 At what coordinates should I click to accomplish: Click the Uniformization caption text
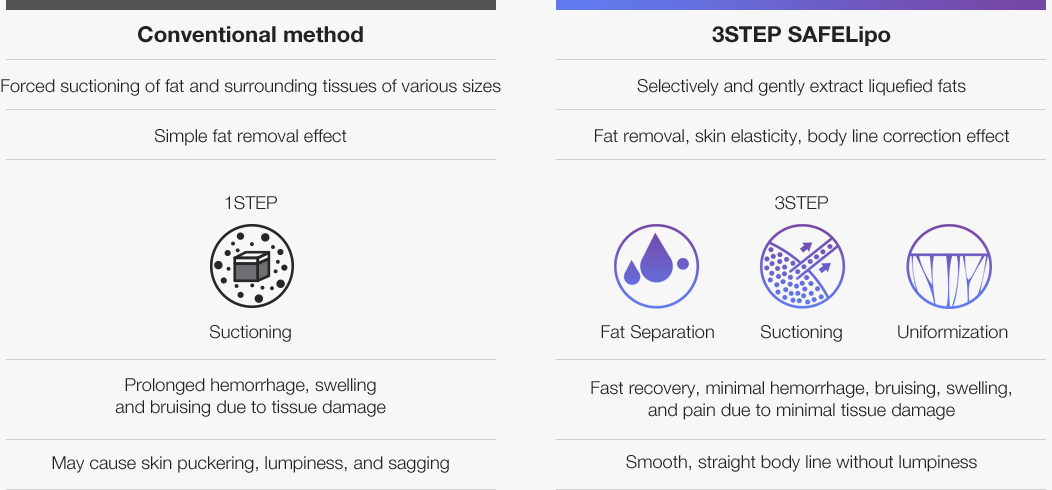point(952,332)
